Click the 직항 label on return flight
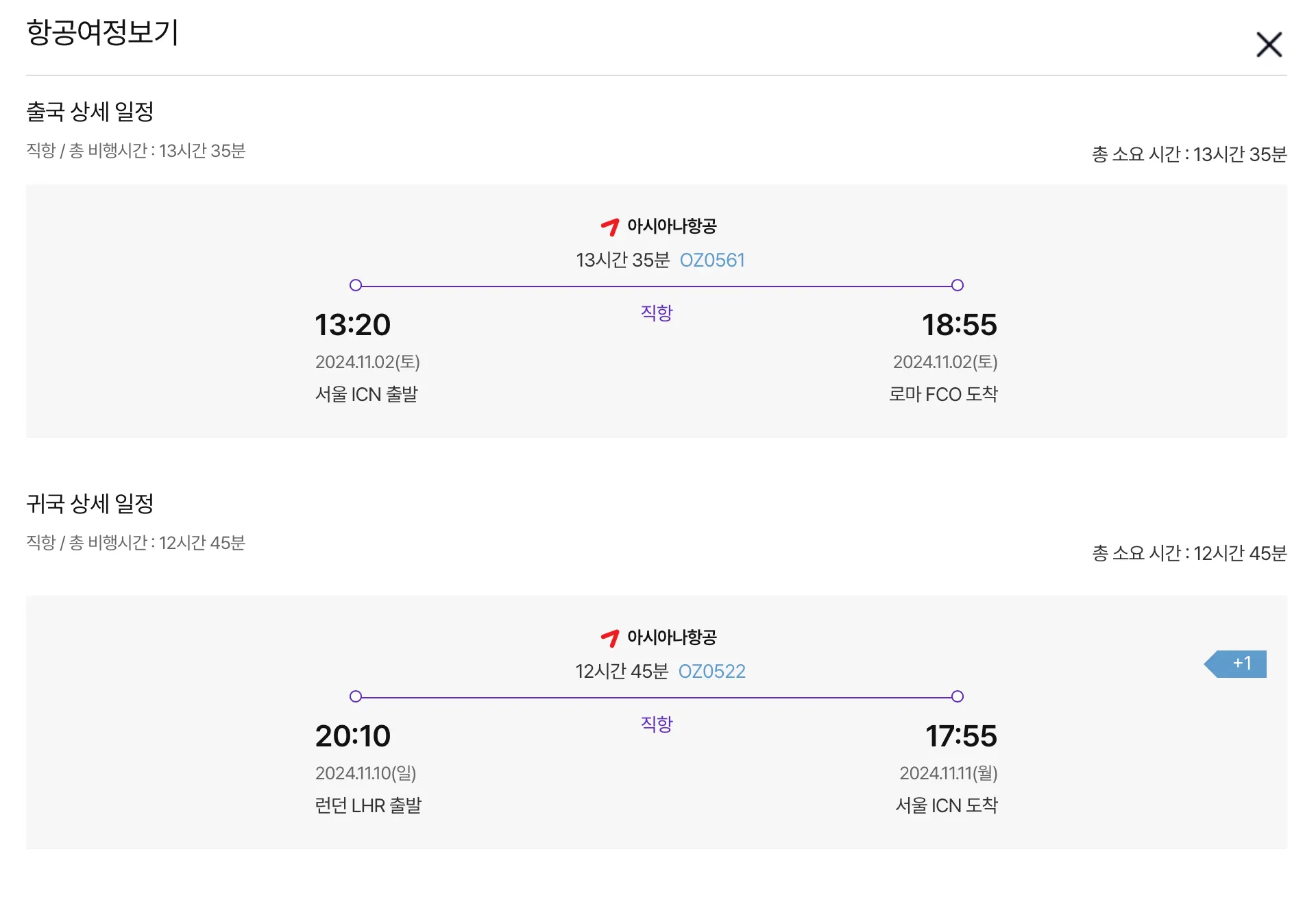This screenshot has width=1316, height=902. (x=657, y=724)
